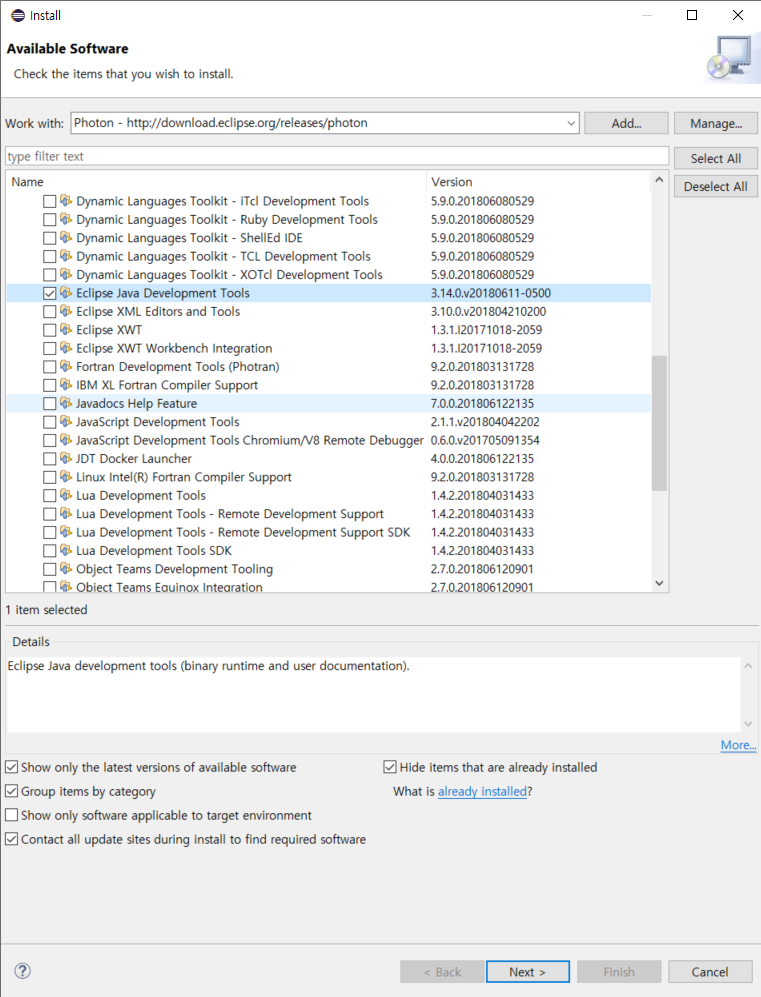Check the JavaScript Development Tools checkbox
761x997 pixels.
click(x=50, y=423)
